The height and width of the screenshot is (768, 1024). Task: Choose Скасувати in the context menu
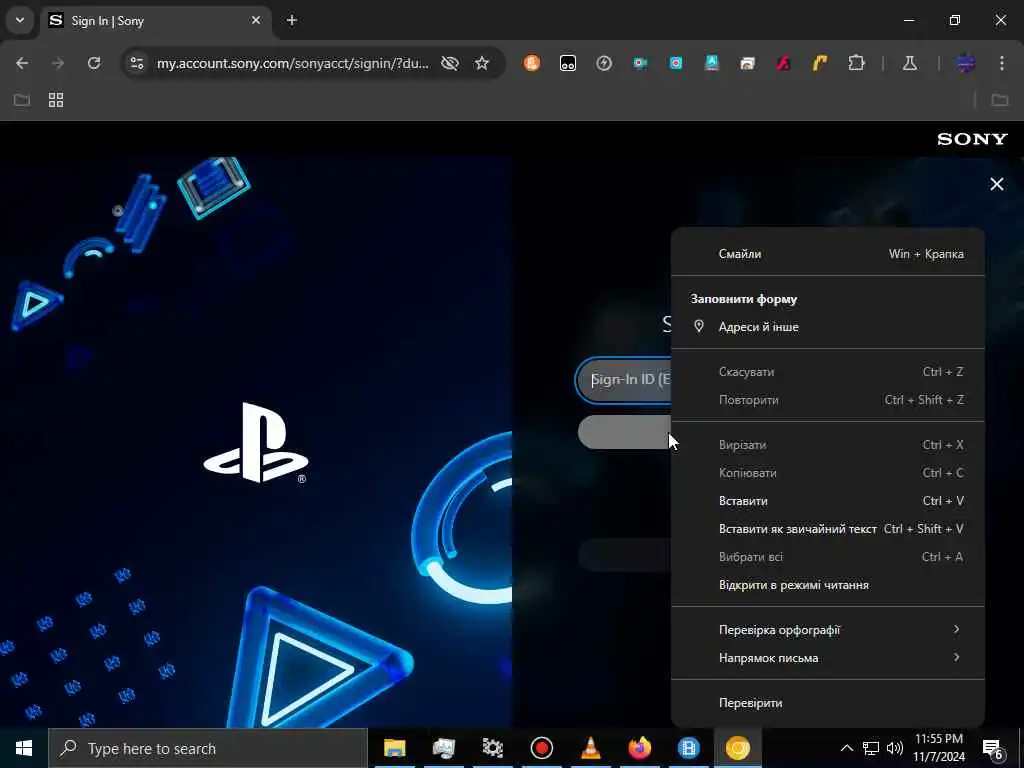click(828, 372)
